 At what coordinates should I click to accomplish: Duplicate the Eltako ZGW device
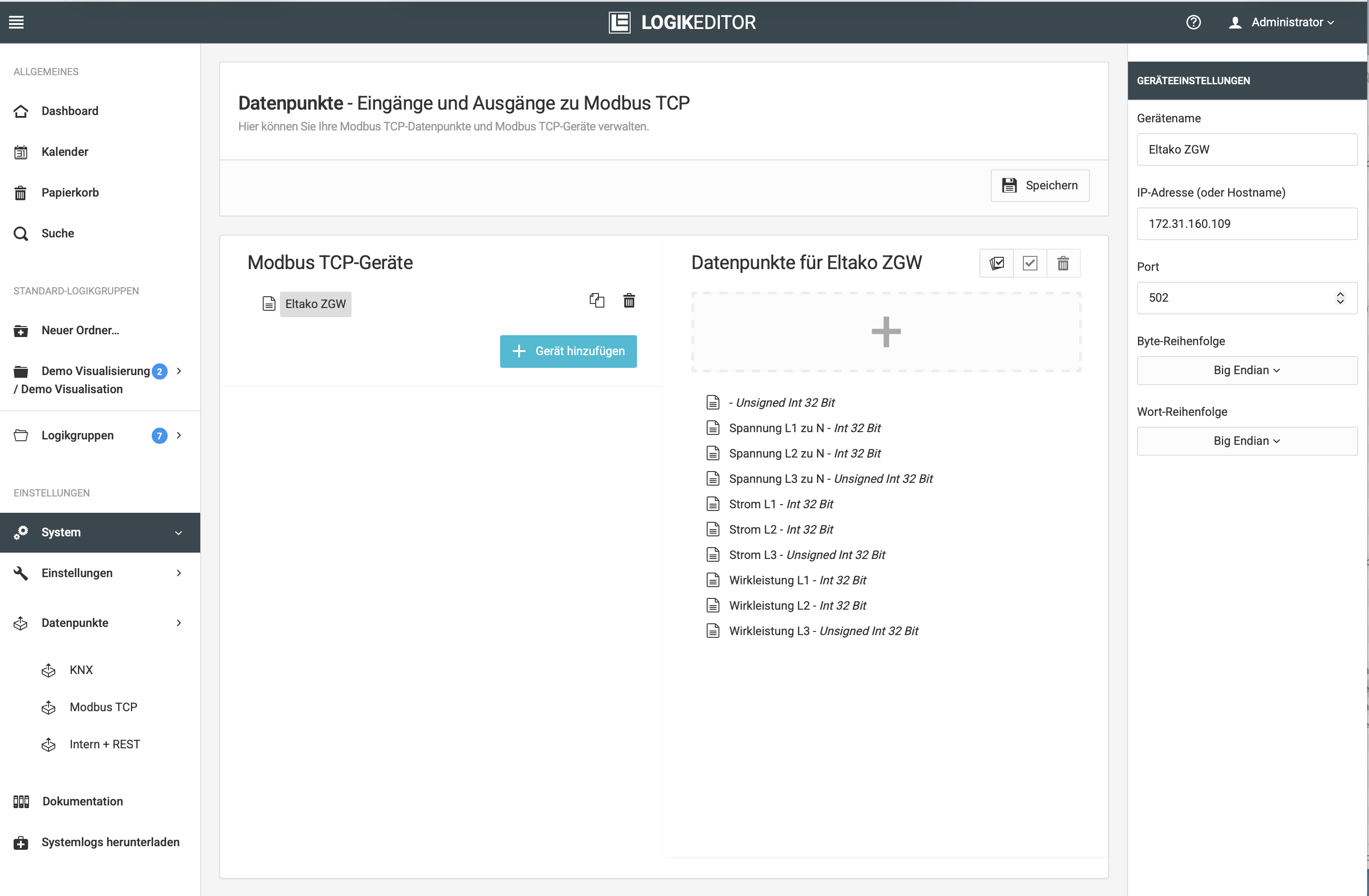click(x=597, y=300)
